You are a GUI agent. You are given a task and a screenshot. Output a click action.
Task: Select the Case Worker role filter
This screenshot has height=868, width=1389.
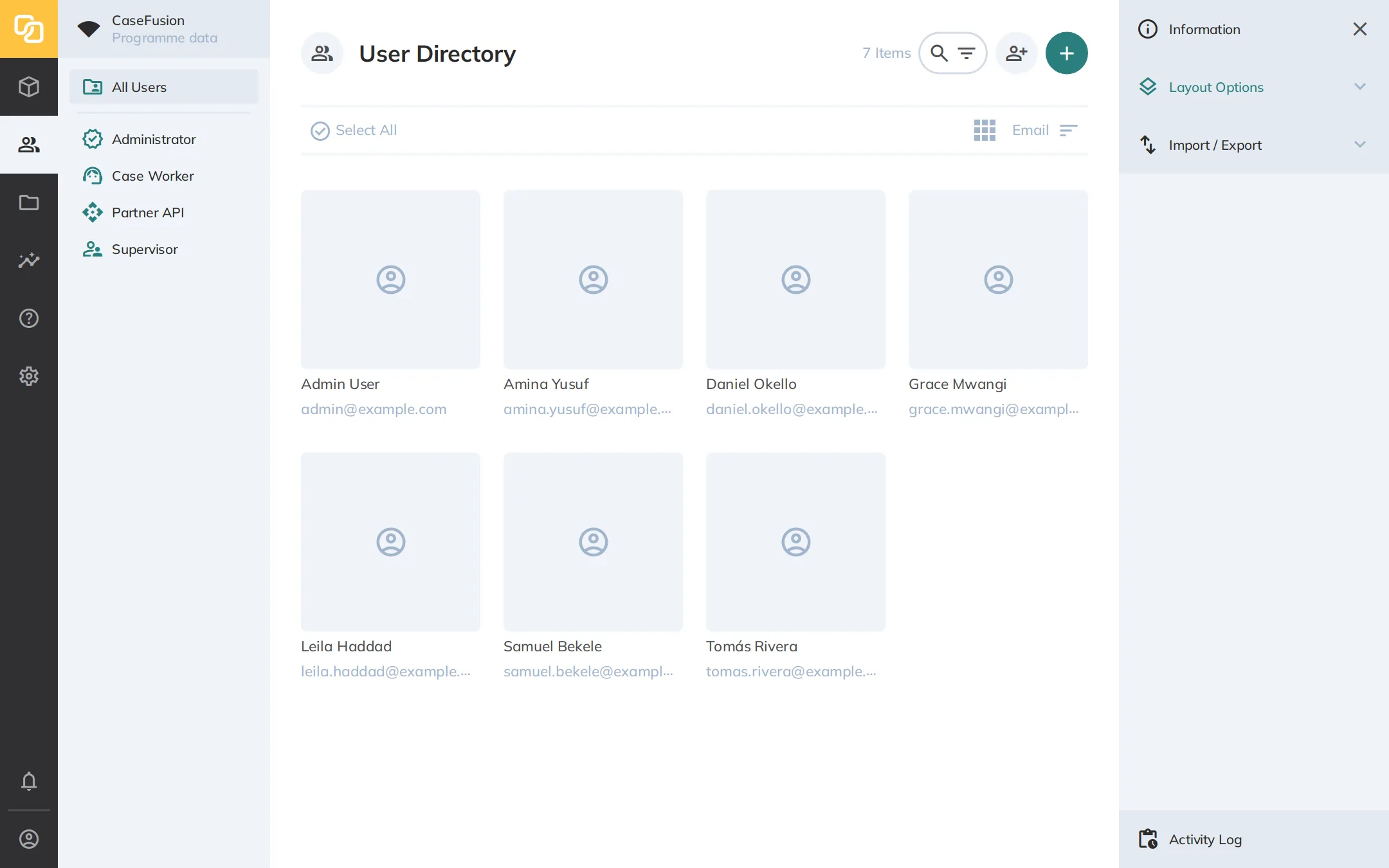pos(164,176)
